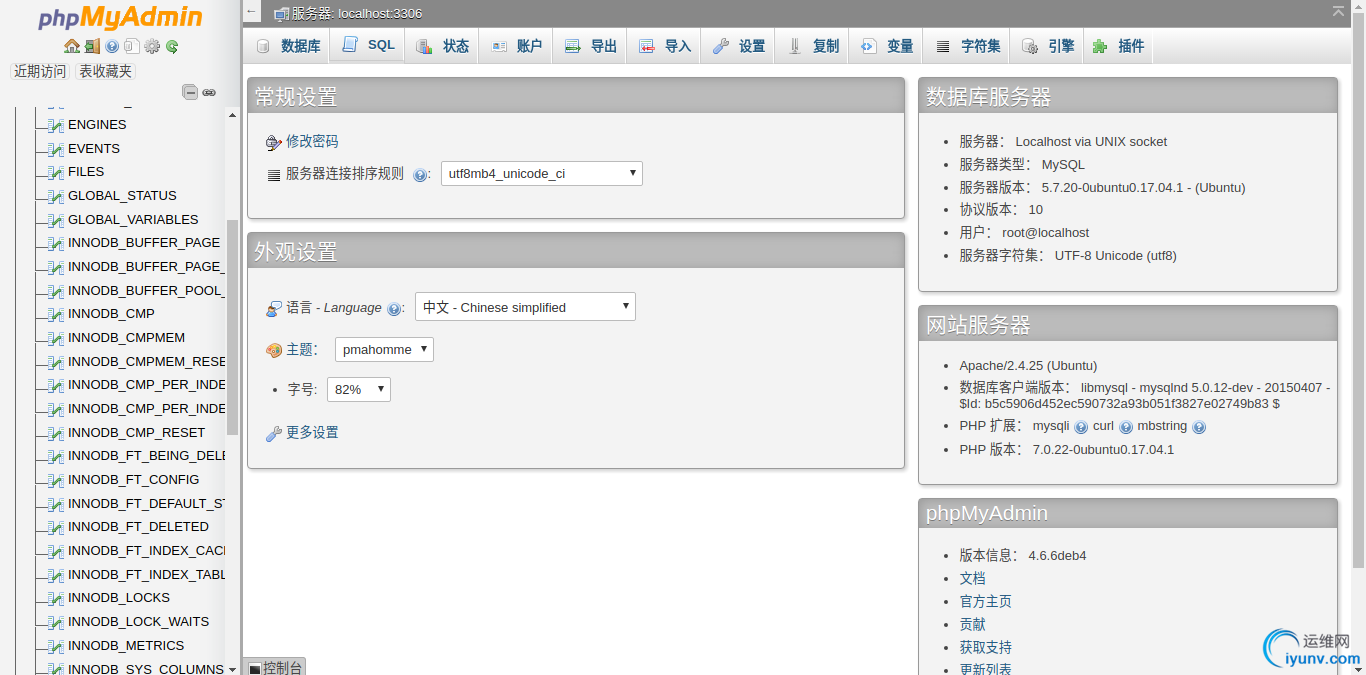Select the INNODB_BUFFER_PAGE table

pos(144,243)
